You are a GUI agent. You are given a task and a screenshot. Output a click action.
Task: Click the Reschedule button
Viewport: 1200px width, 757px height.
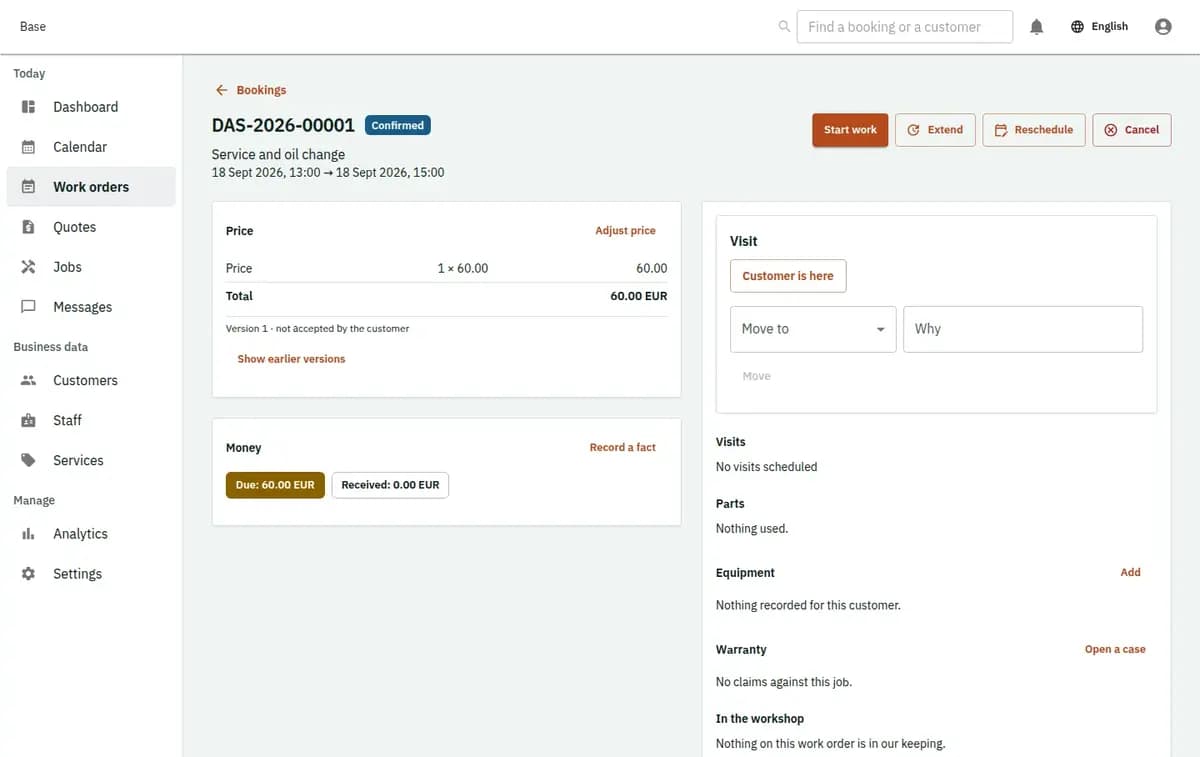coord(1034,130)
